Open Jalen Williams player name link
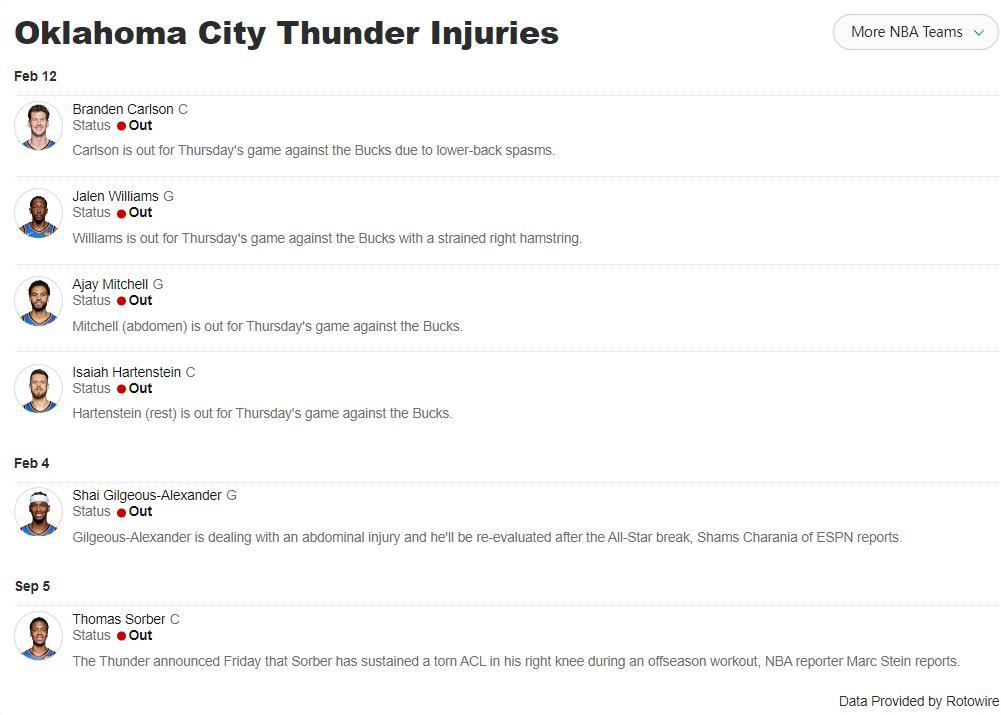This screenshot has height=715, width=1001. (115, 196)
